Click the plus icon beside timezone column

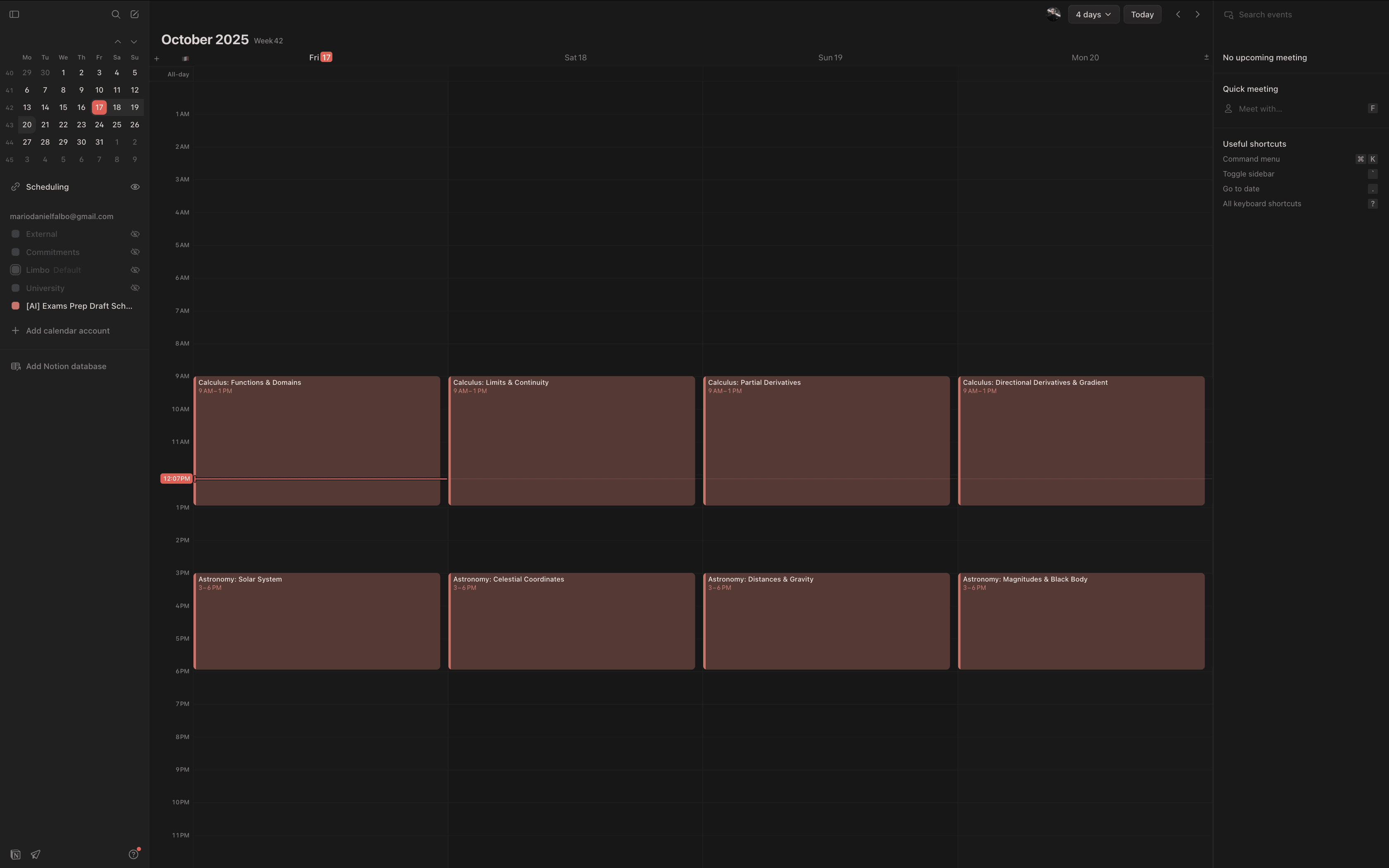[157, 59]
